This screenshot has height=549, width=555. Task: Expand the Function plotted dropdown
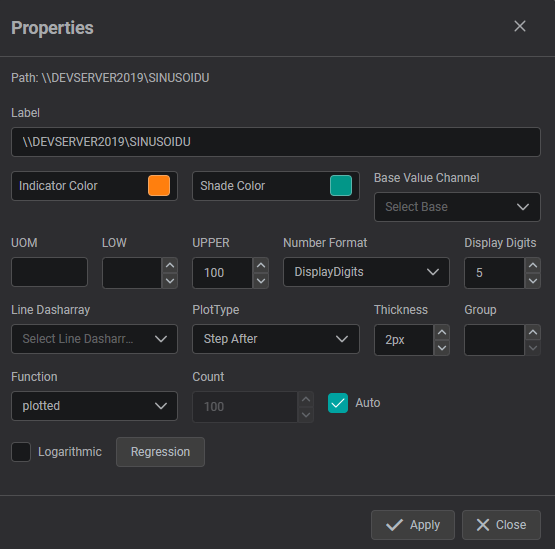[94, 406]
